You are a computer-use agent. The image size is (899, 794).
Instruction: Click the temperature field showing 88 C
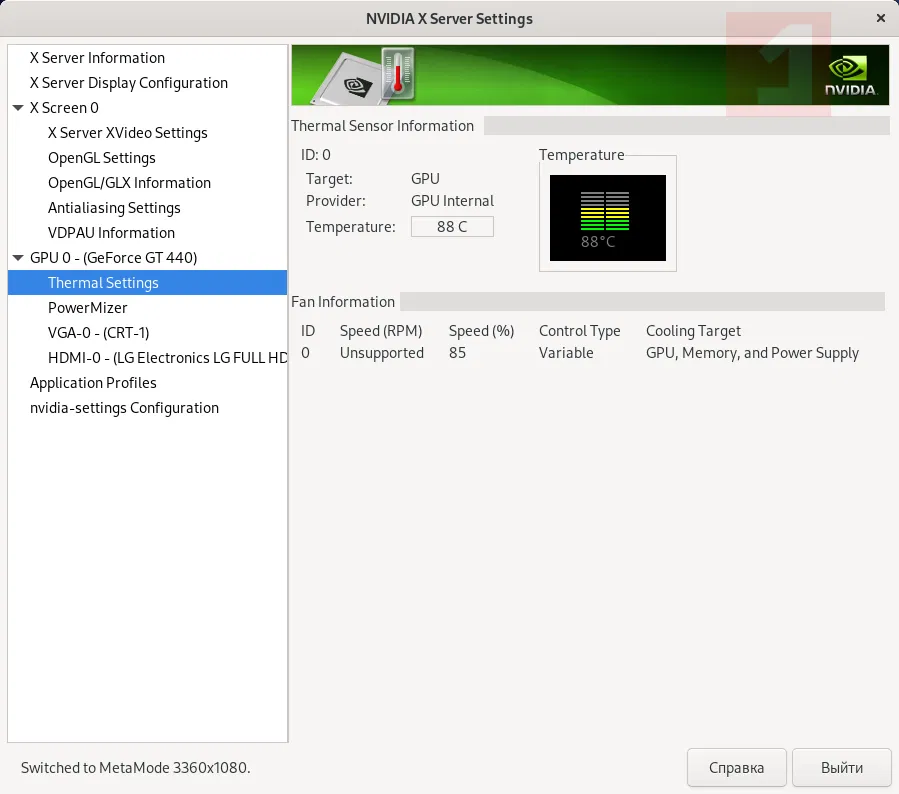452,226
